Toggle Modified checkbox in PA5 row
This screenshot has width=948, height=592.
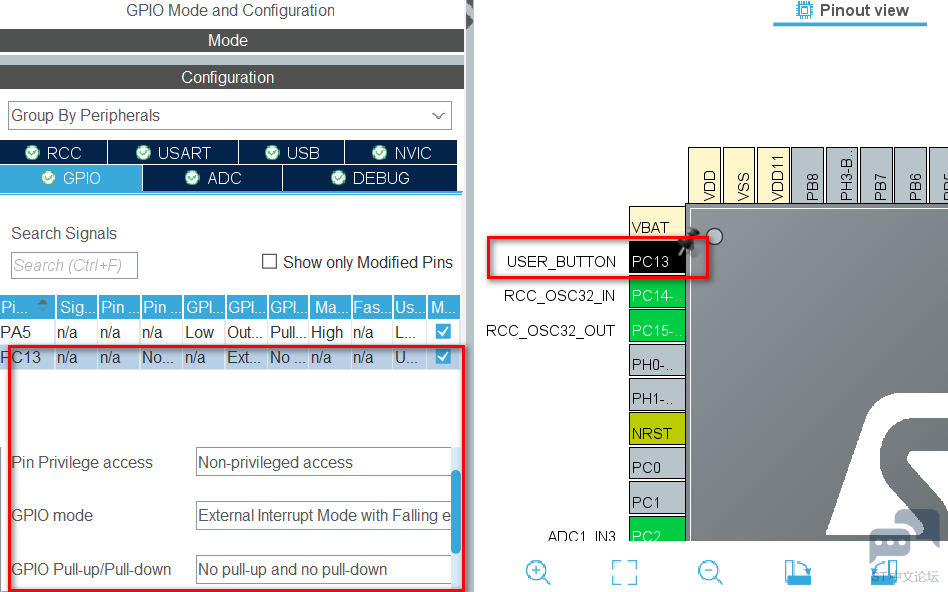(x=443, y=331)
